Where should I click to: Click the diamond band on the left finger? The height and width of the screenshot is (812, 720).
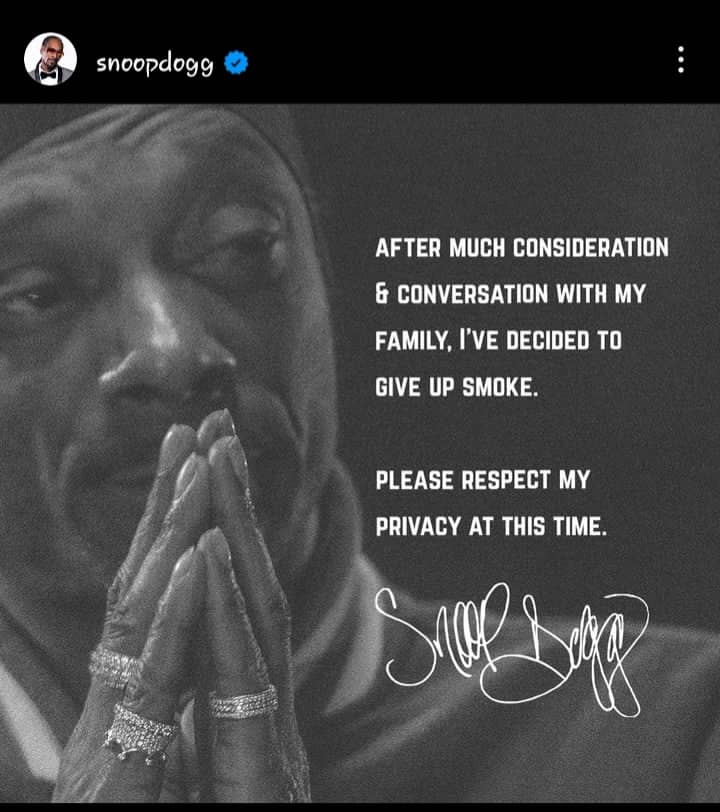(115, 667)
